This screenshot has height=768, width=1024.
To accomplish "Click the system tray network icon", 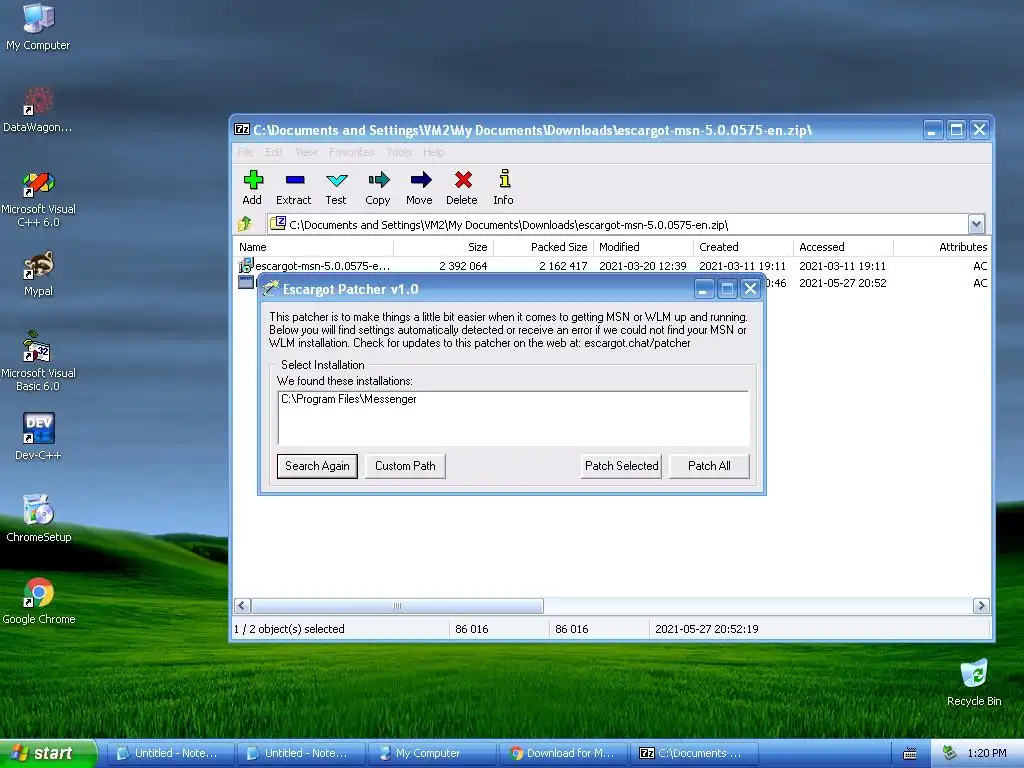I will click(950, 753).
